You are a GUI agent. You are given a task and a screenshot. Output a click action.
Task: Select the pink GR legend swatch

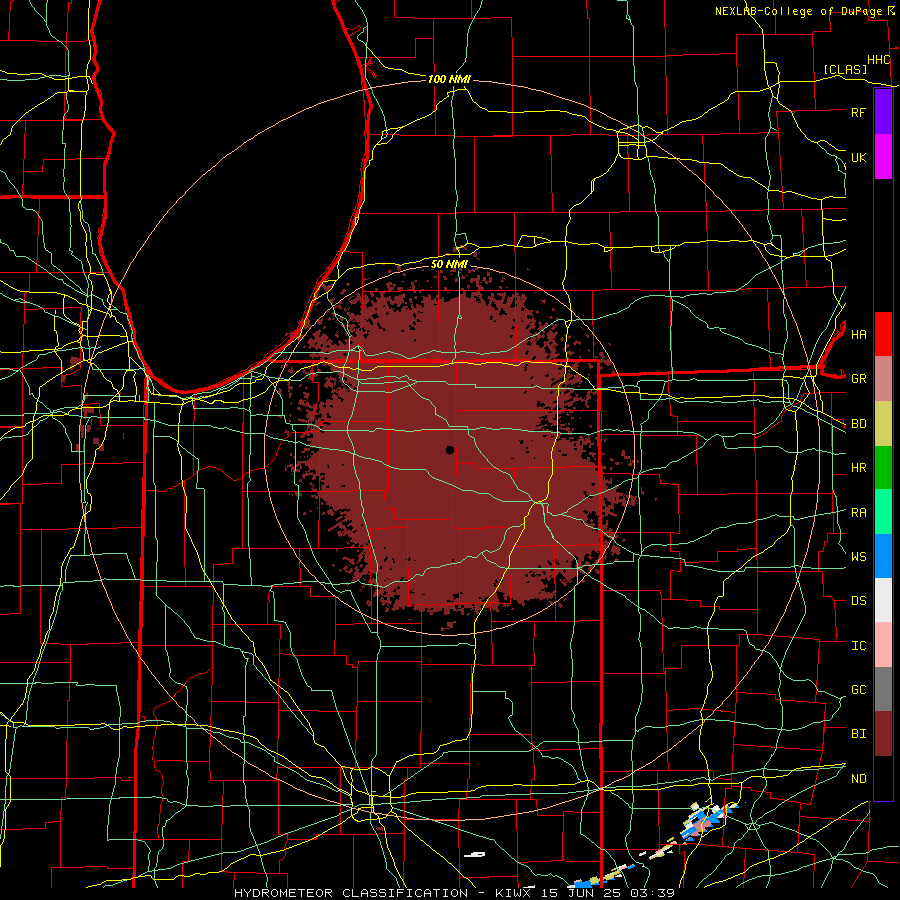pyautogui.click(x=883, y=378)
